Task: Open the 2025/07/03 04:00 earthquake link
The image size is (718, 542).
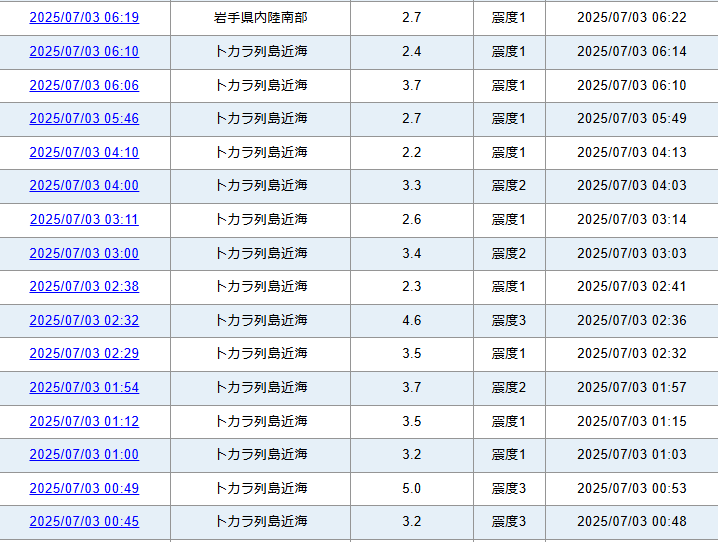Action: (84, 185)
